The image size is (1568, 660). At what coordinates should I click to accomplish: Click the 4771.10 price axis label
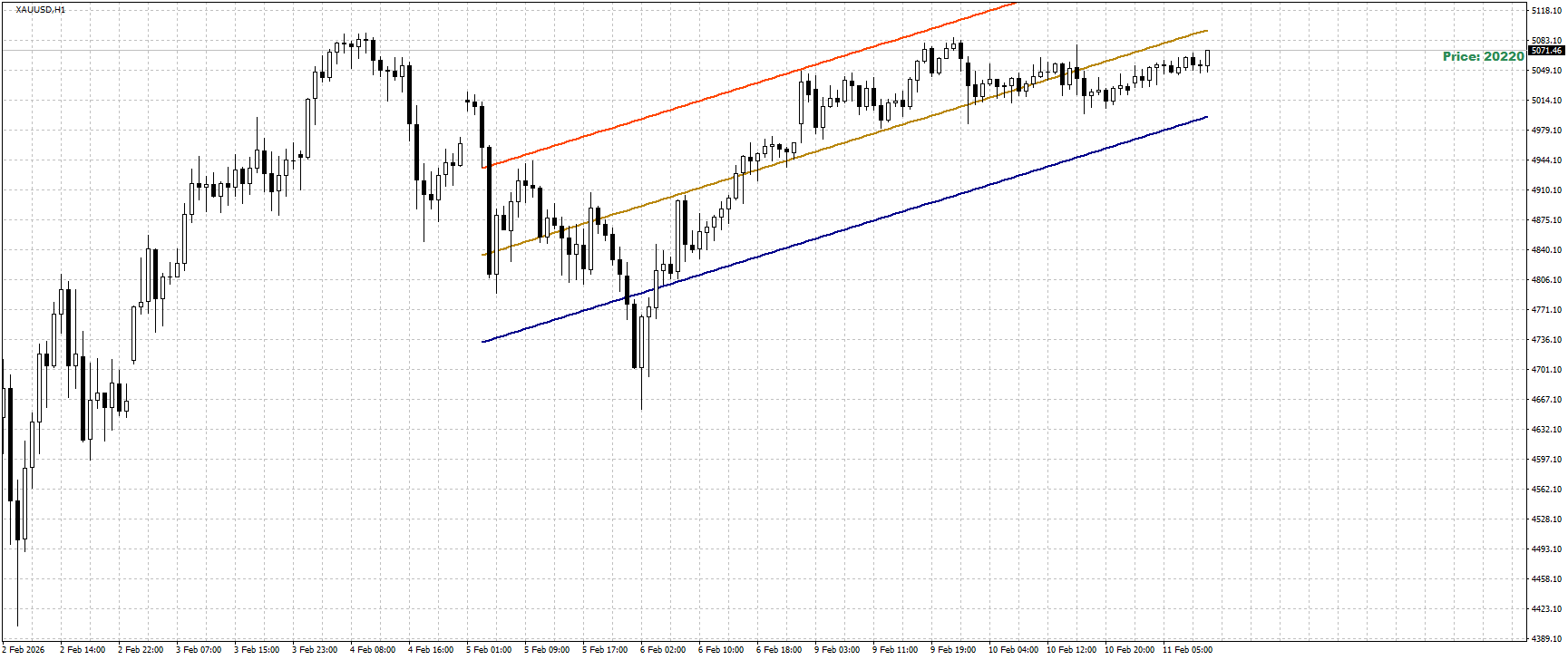1545,310
